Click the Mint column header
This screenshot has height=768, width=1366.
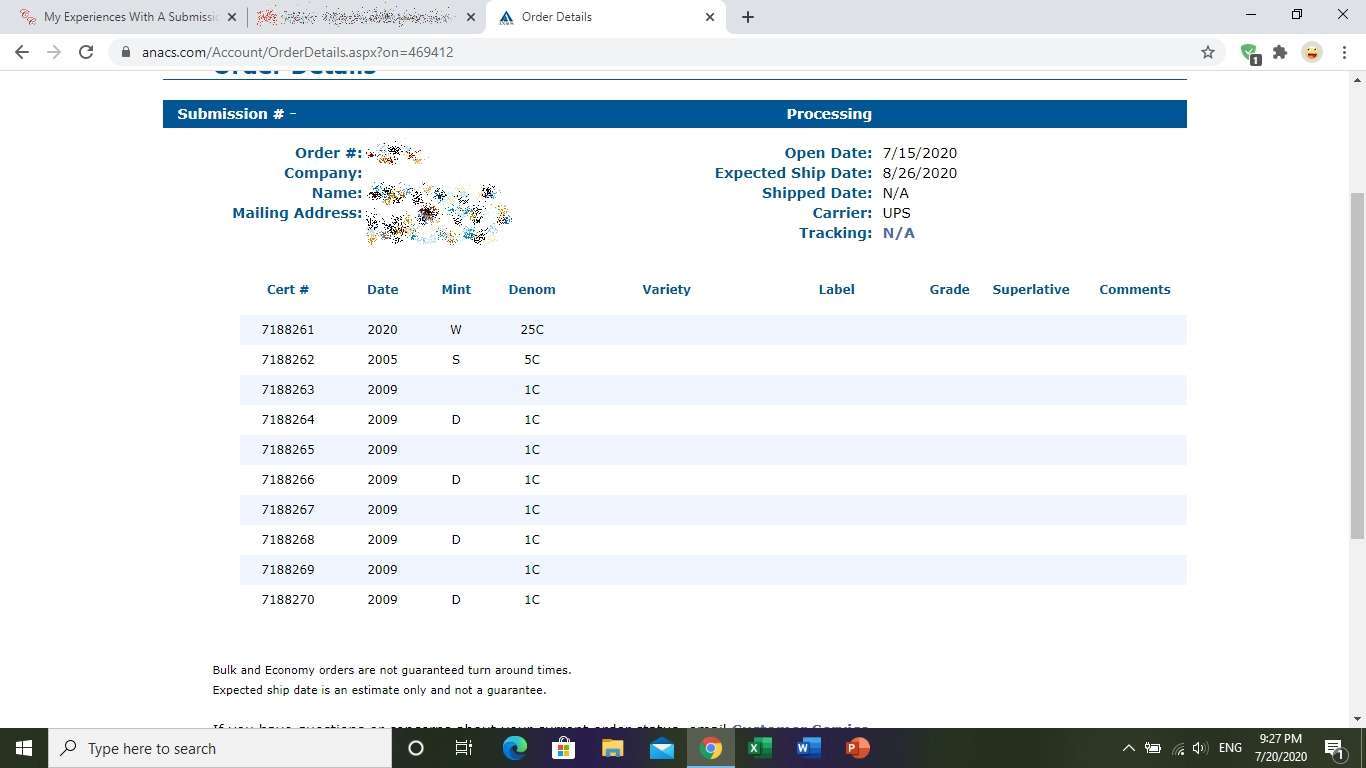[456, 289]
